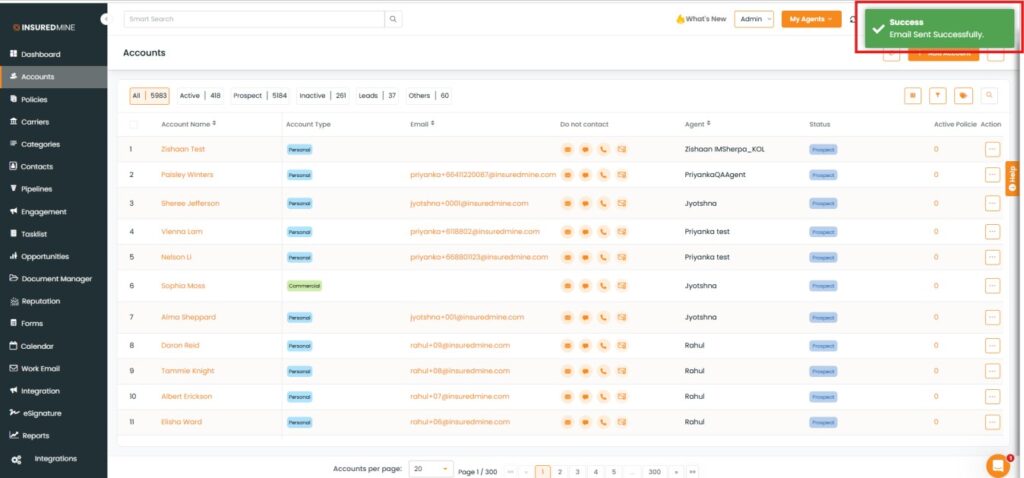Switch to the Prospect filter tab
Viewport: 1024px width, 478px height.
click(x=260, y=96)
